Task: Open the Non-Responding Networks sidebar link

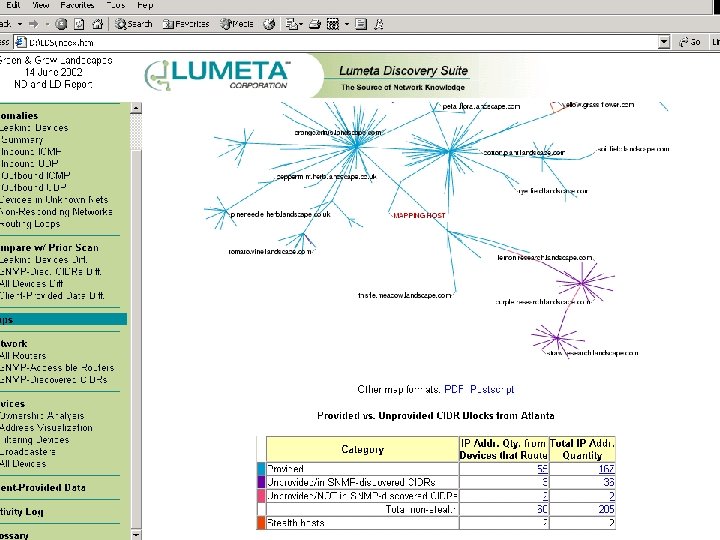Action: (x=56, y=212)
